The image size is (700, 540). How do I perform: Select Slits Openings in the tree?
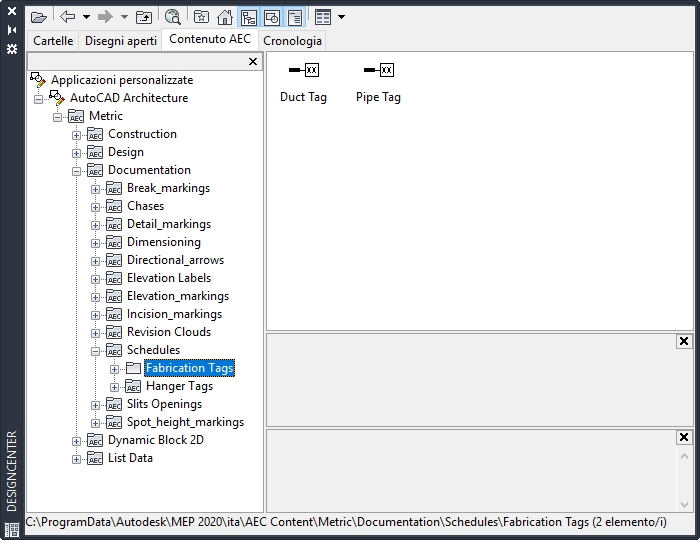click(x=164, y=404)
